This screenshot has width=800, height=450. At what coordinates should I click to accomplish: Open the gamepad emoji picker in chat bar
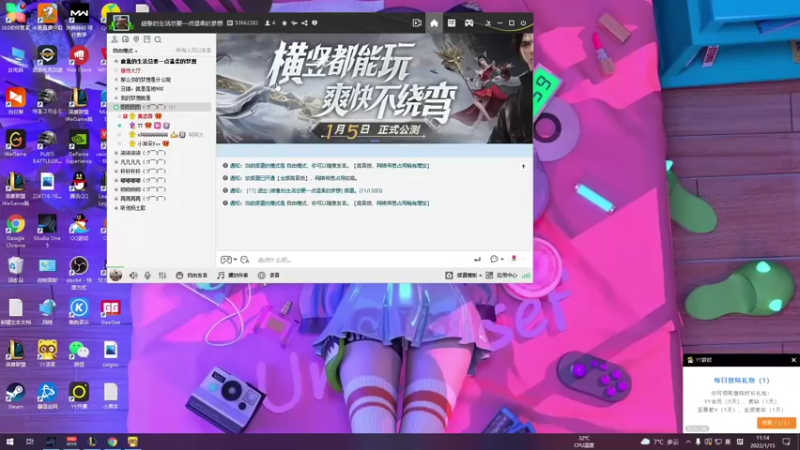[x=226, y=260]
